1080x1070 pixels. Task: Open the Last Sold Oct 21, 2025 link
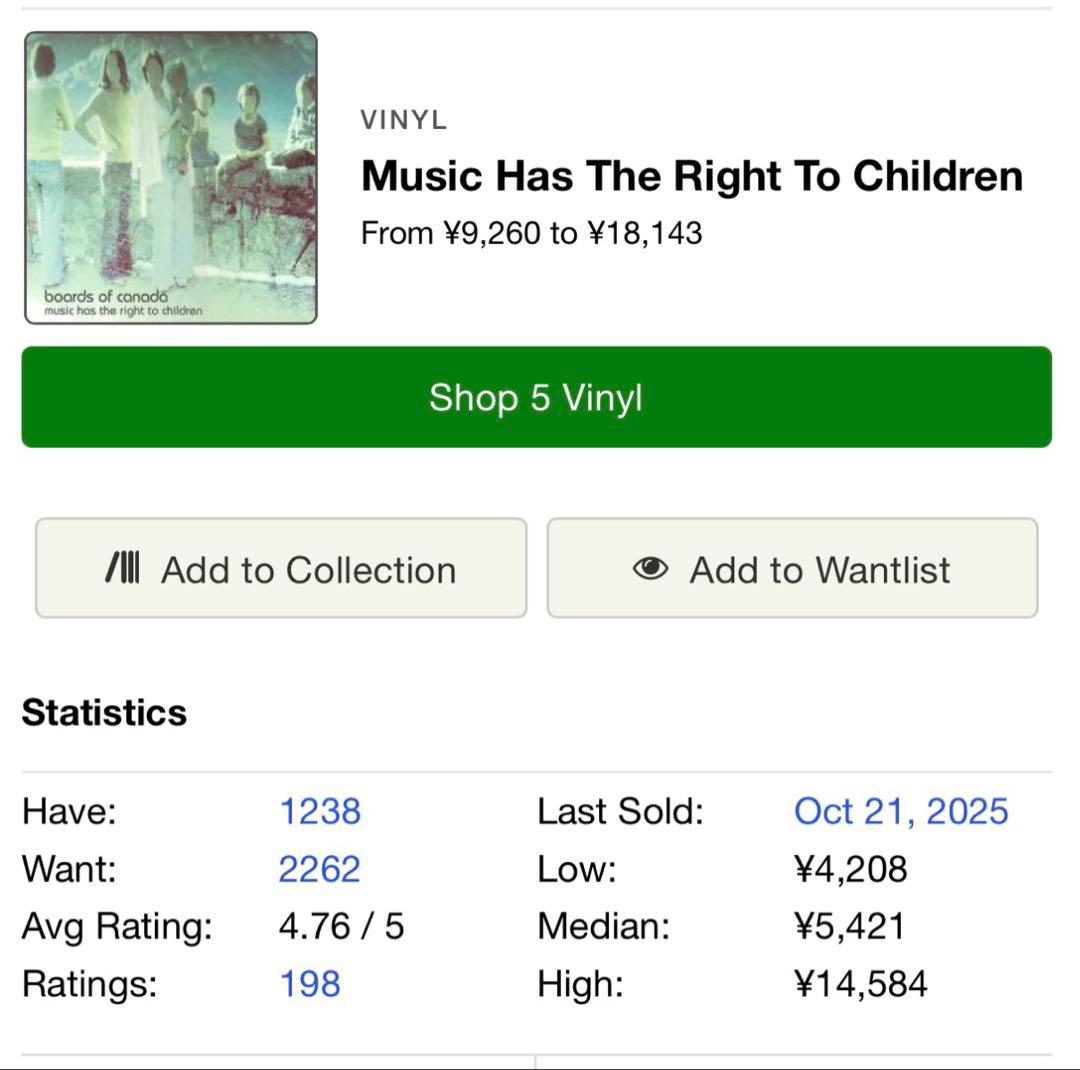(900, 811)
